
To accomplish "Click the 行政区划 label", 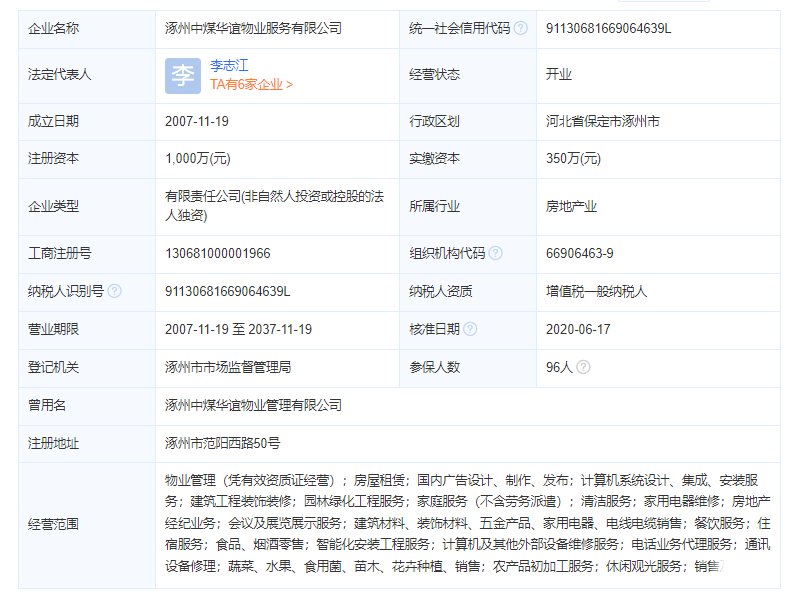I will coord(434,121).
